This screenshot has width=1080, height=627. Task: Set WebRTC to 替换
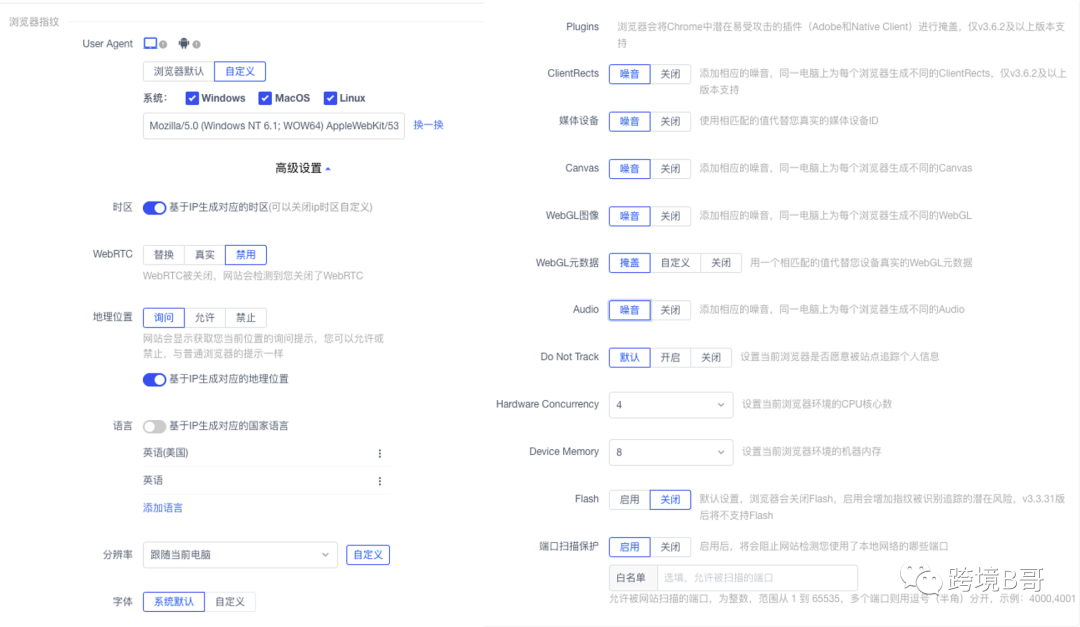(164, 255)
